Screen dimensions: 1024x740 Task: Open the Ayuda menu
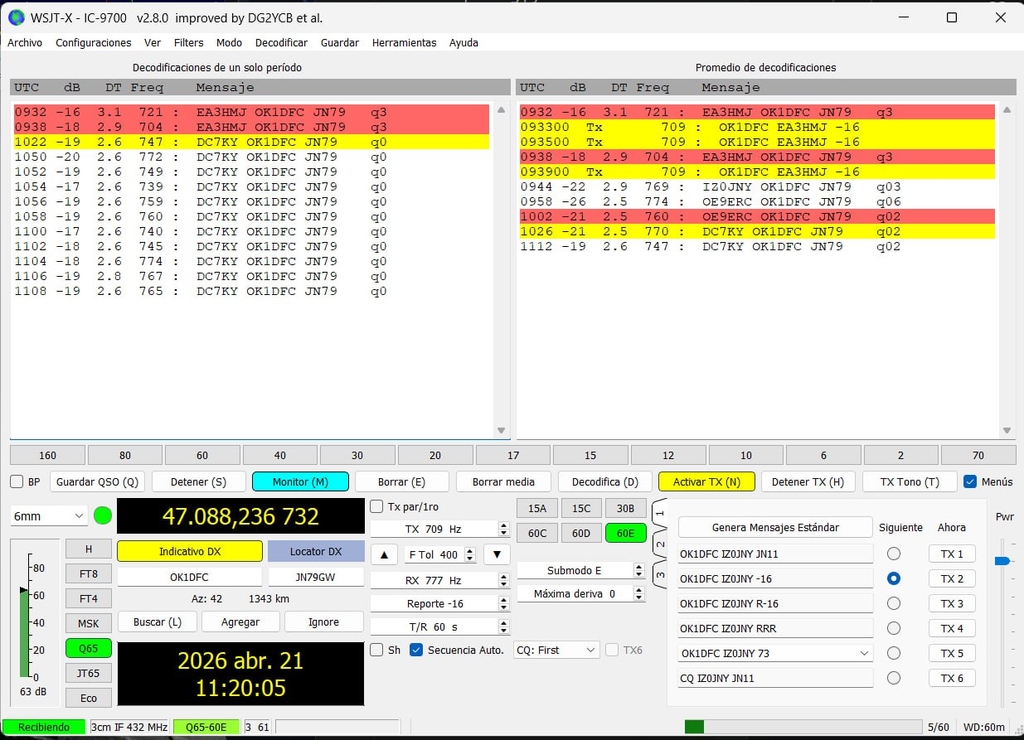464,42
